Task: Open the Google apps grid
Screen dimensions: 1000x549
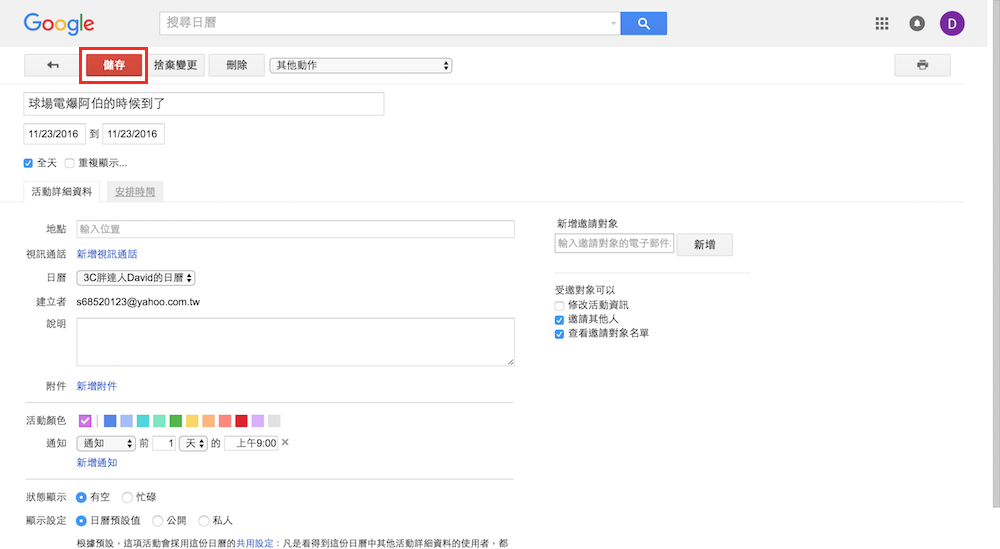Action: (x=882, y=23)
